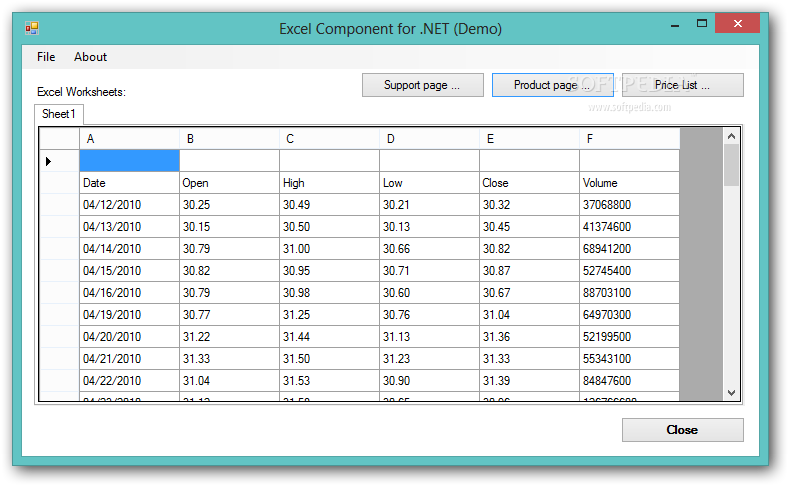Click column header B

(x=229, y=139)
